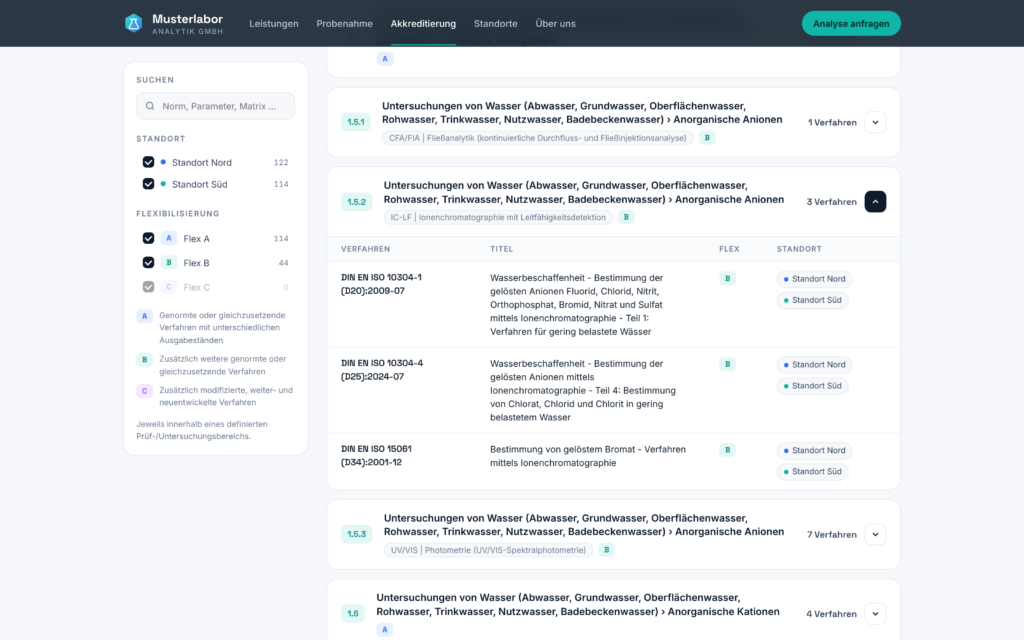Click the UV/VIS Photometrie method tag

[x=488, y=550]
